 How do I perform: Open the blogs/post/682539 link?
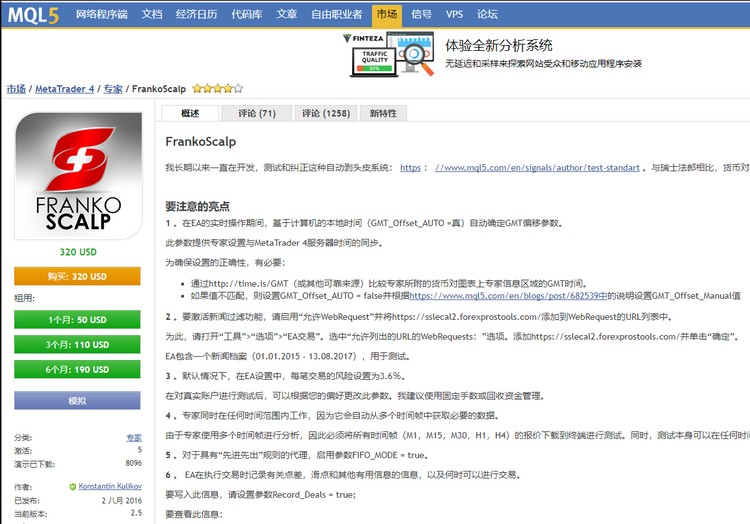pyautogui.click(x=508, y=296)
